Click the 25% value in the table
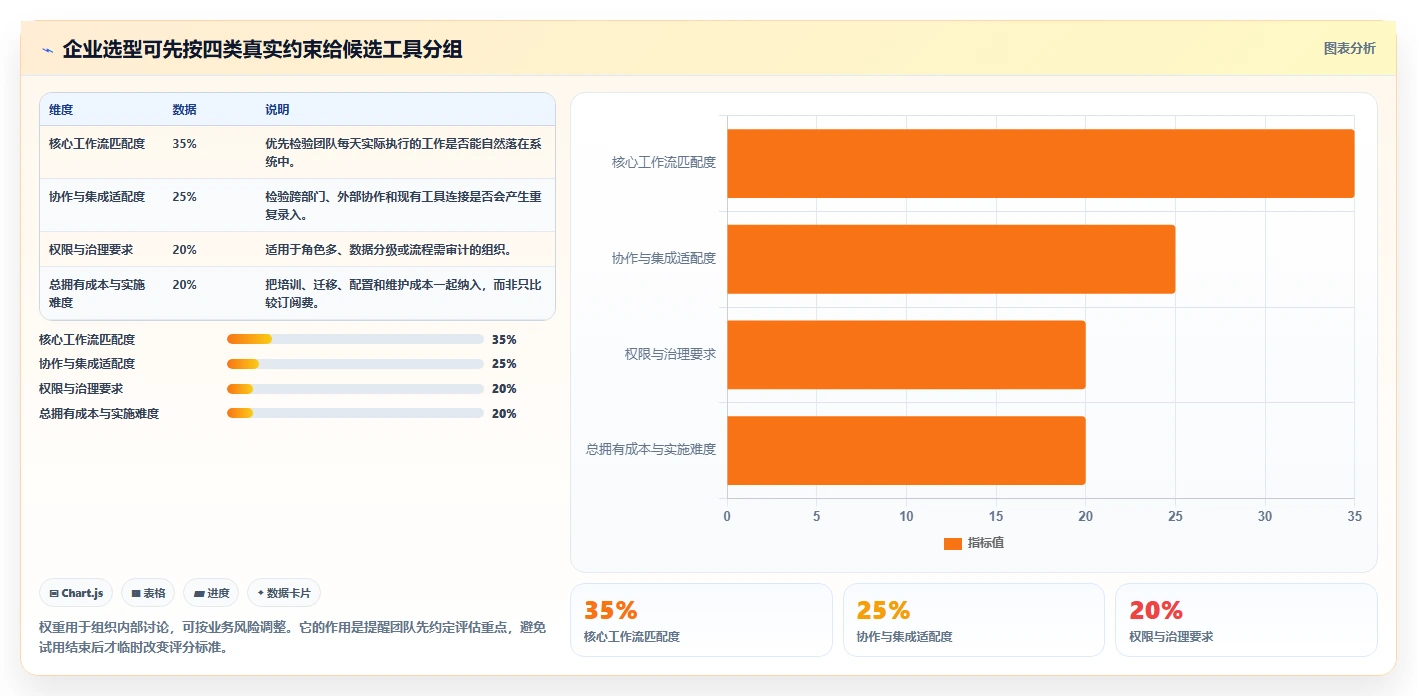The image size is (1417, 696). click(184, 197)
